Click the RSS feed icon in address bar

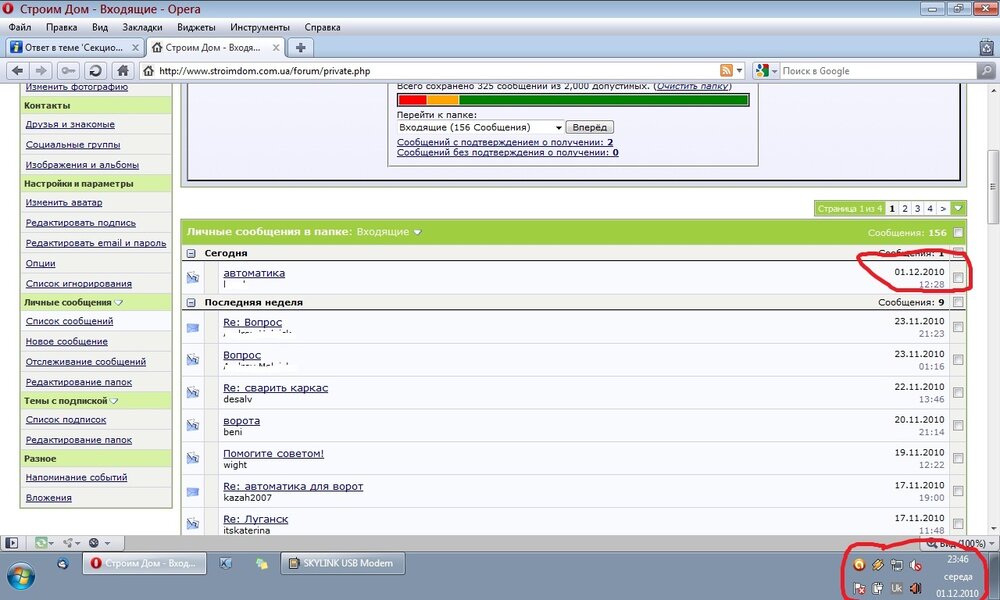726,71
